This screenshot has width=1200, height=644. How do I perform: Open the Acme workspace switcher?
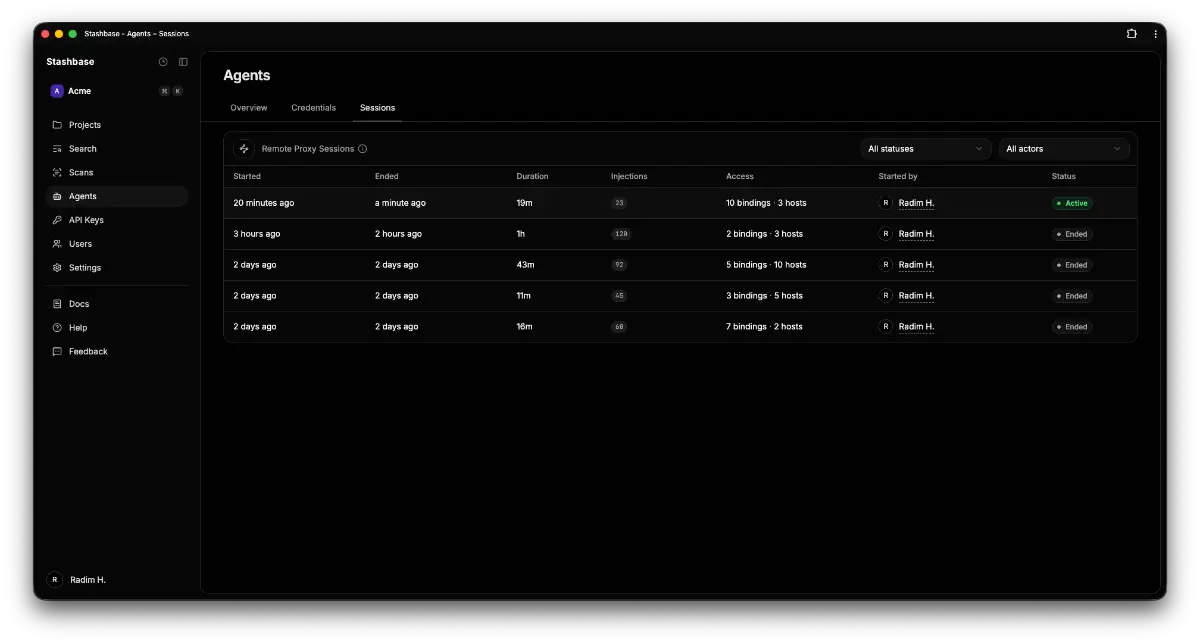pos(117,91)
